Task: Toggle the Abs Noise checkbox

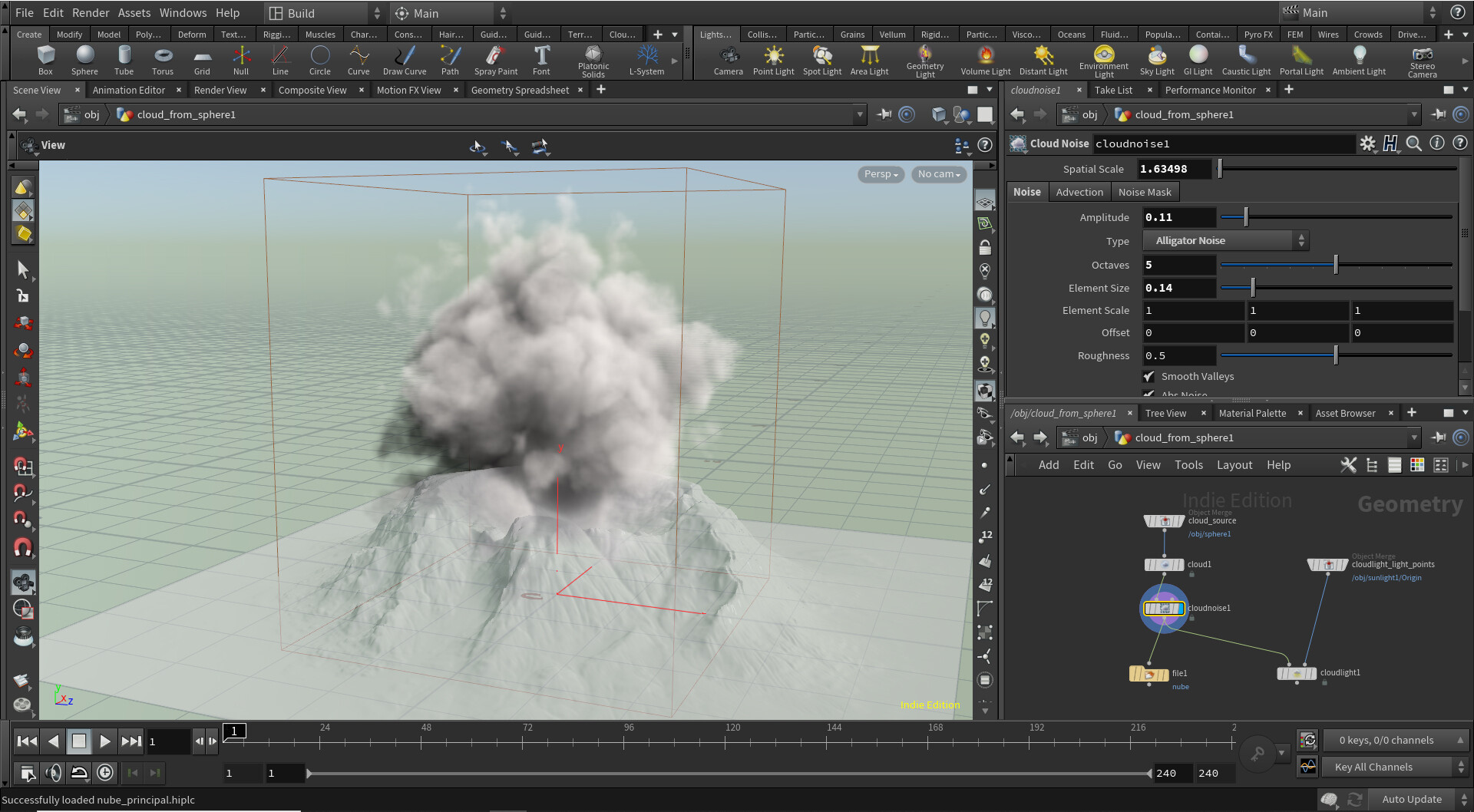Action: 1149,394
